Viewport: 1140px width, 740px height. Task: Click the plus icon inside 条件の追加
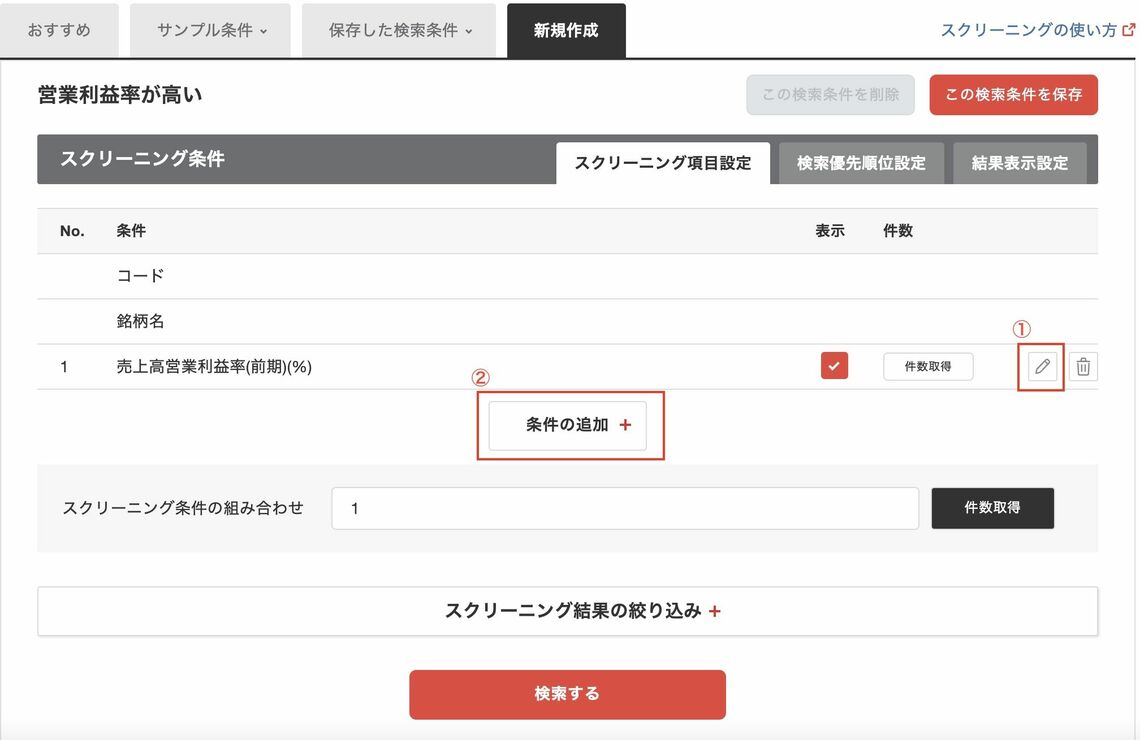626,424
